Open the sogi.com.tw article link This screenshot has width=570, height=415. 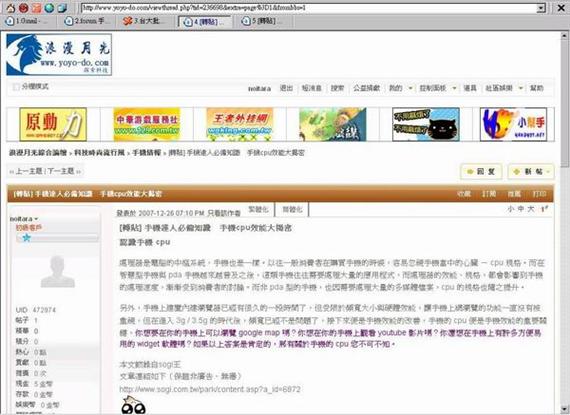click(x=210, y=389)
